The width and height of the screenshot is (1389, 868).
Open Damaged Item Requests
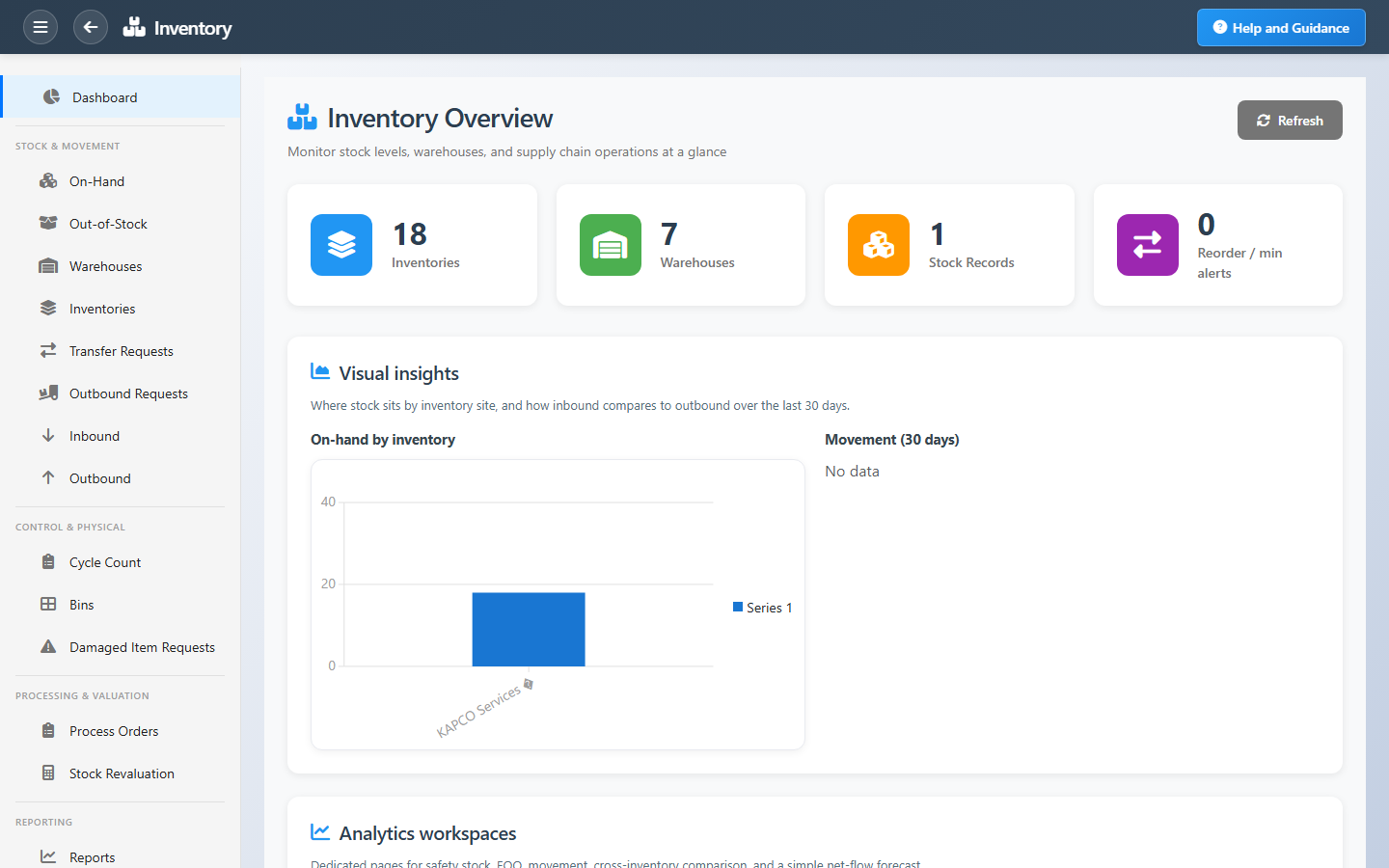point(120,647)
